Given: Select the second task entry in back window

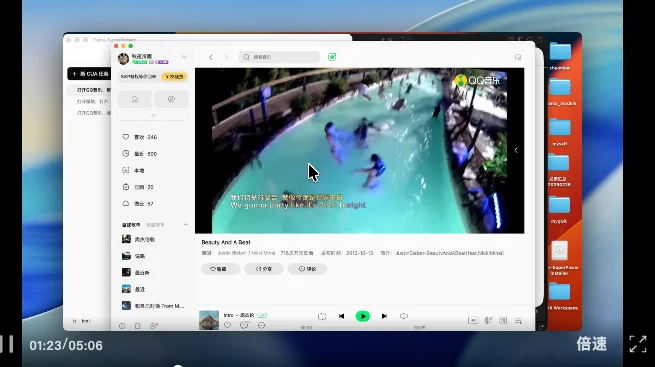Looking at the screenshot, I should [90, 101].
